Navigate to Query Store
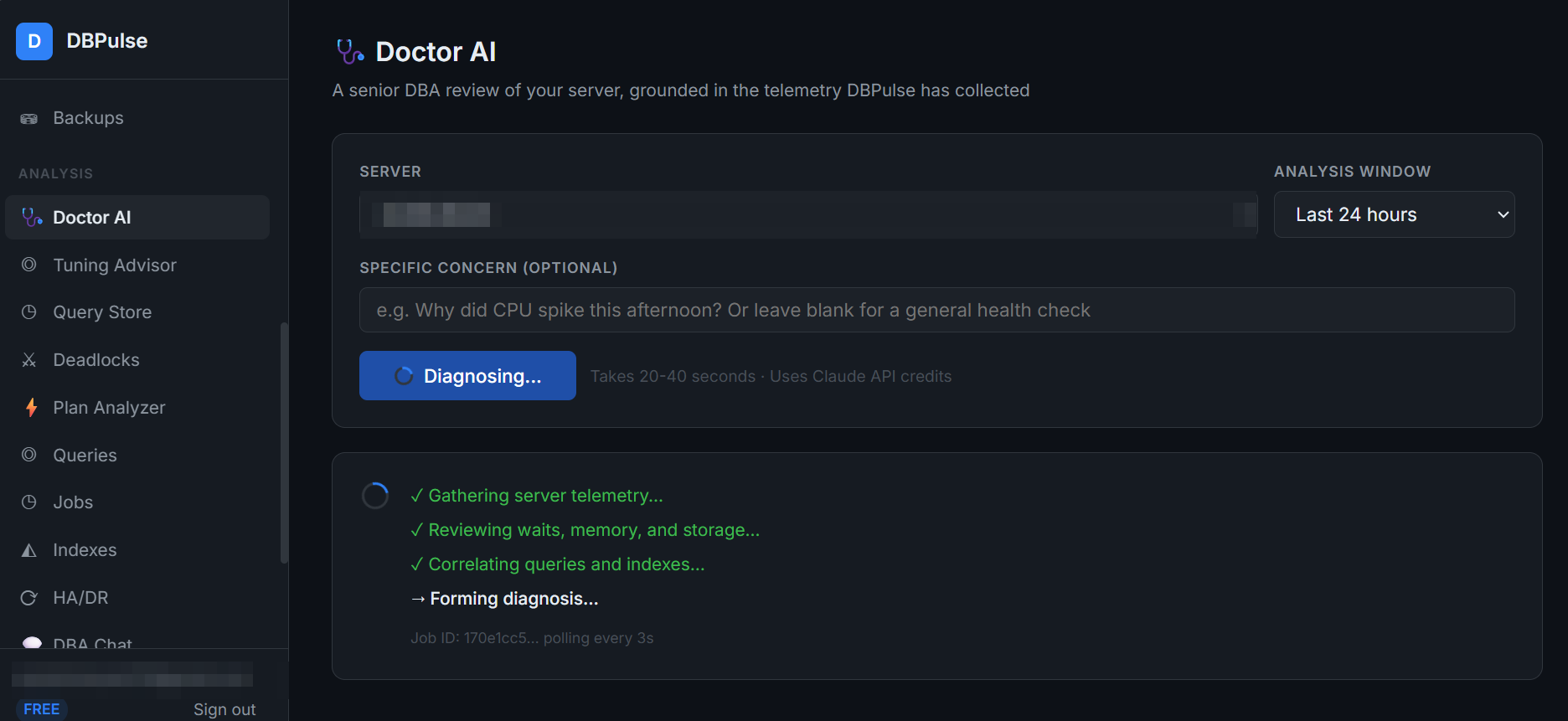The image size is (1568, 721). [137, 312]
